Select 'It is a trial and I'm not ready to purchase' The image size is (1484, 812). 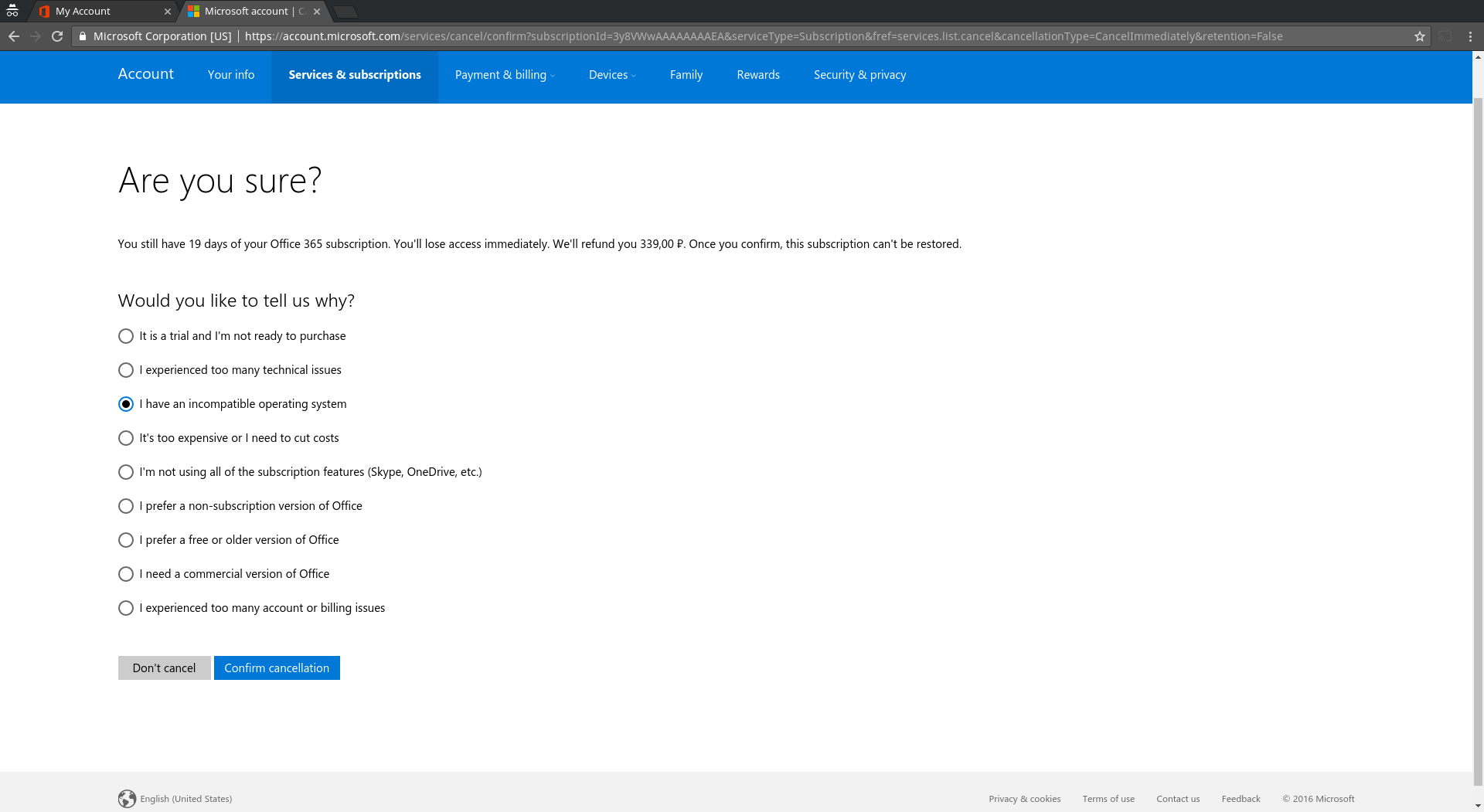pos(125,336)
